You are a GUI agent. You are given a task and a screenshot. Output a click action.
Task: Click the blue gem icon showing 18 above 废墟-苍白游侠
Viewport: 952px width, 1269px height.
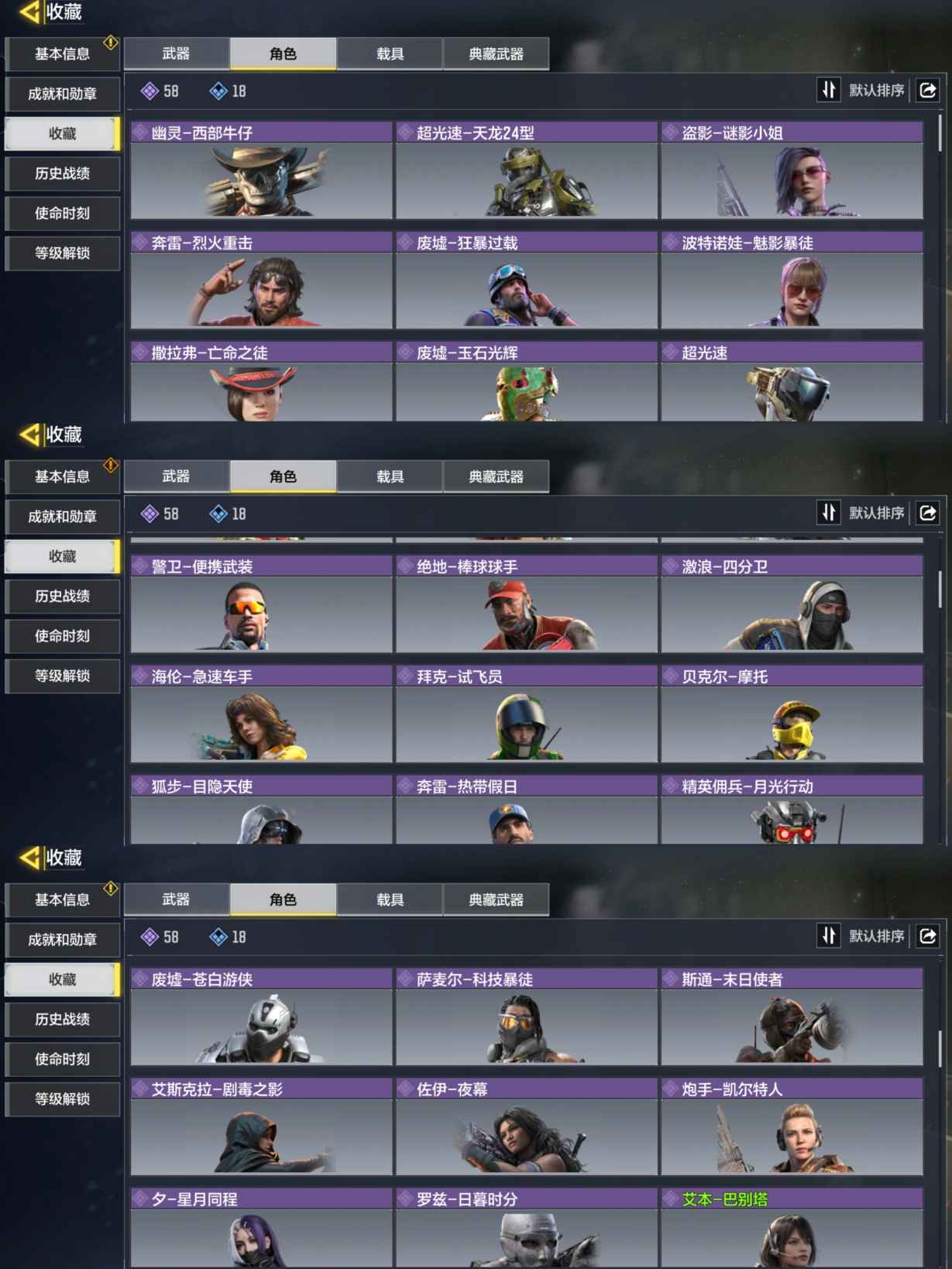point(218,937)
